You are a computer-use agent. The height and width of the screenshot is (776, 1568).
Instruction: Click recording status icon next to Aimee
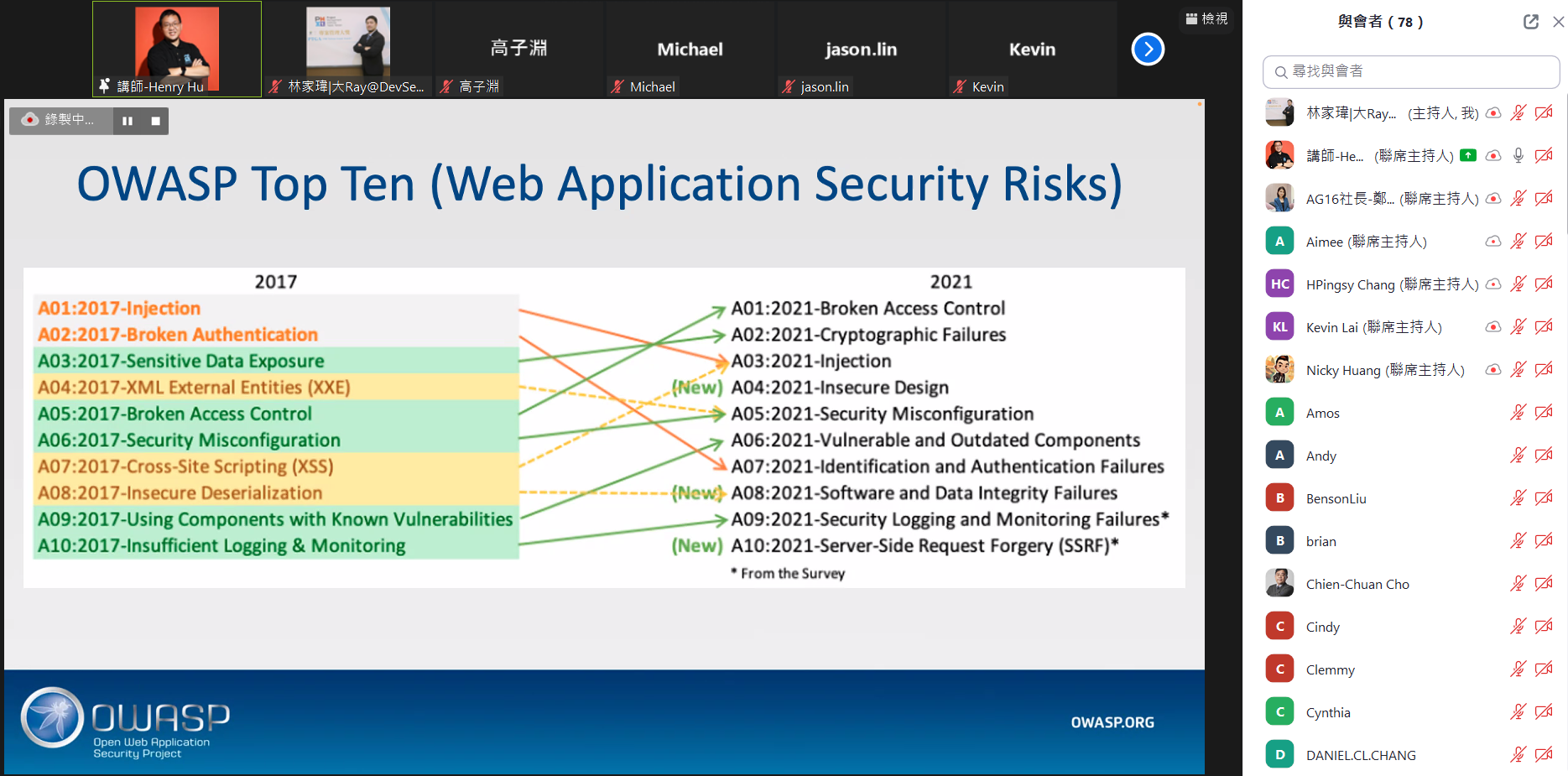[1492, 242]
